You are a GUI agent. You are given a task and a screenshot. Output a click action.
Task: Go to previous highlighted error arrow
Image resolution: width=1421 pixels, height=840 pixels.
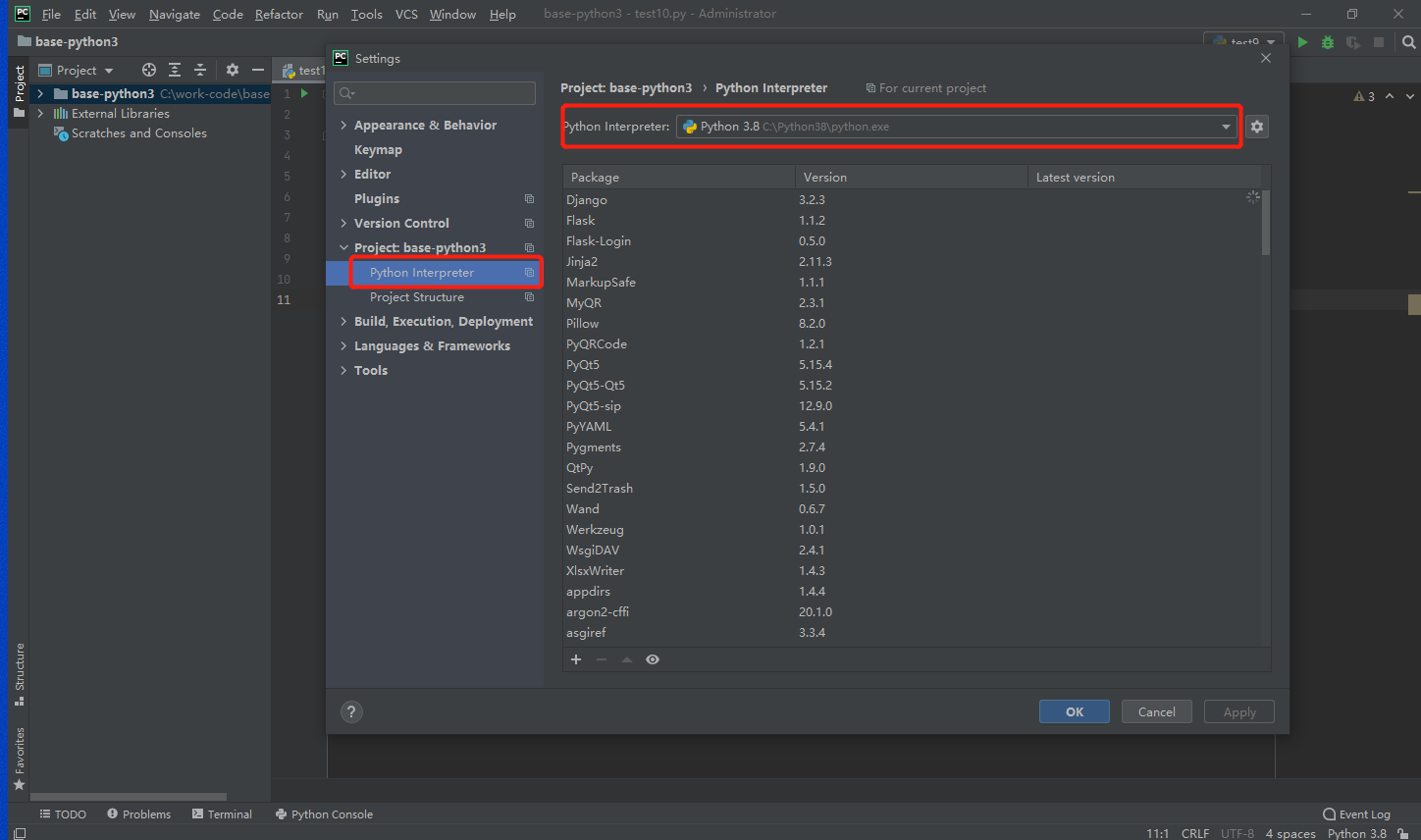1390,96
